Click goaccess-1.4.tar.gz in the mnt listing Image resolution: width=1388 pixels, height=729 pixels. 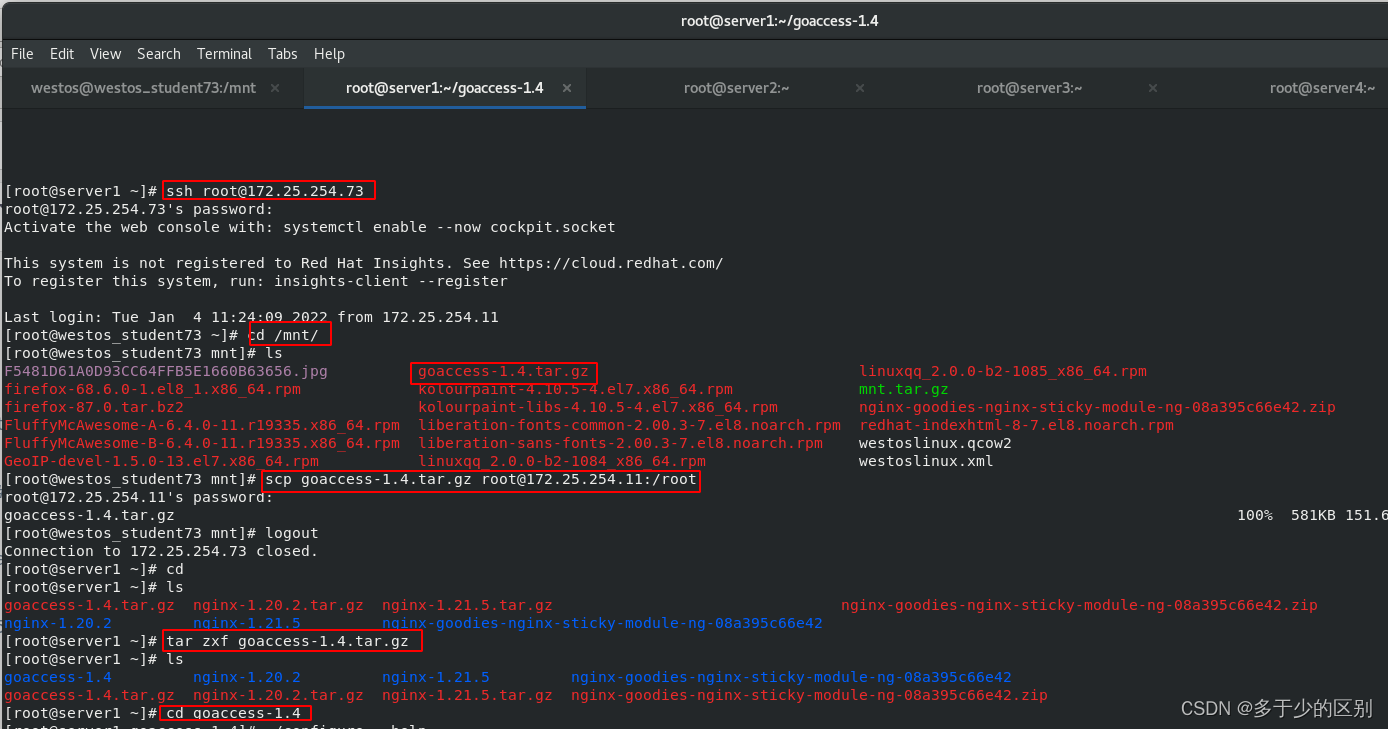tap(503, 371)
